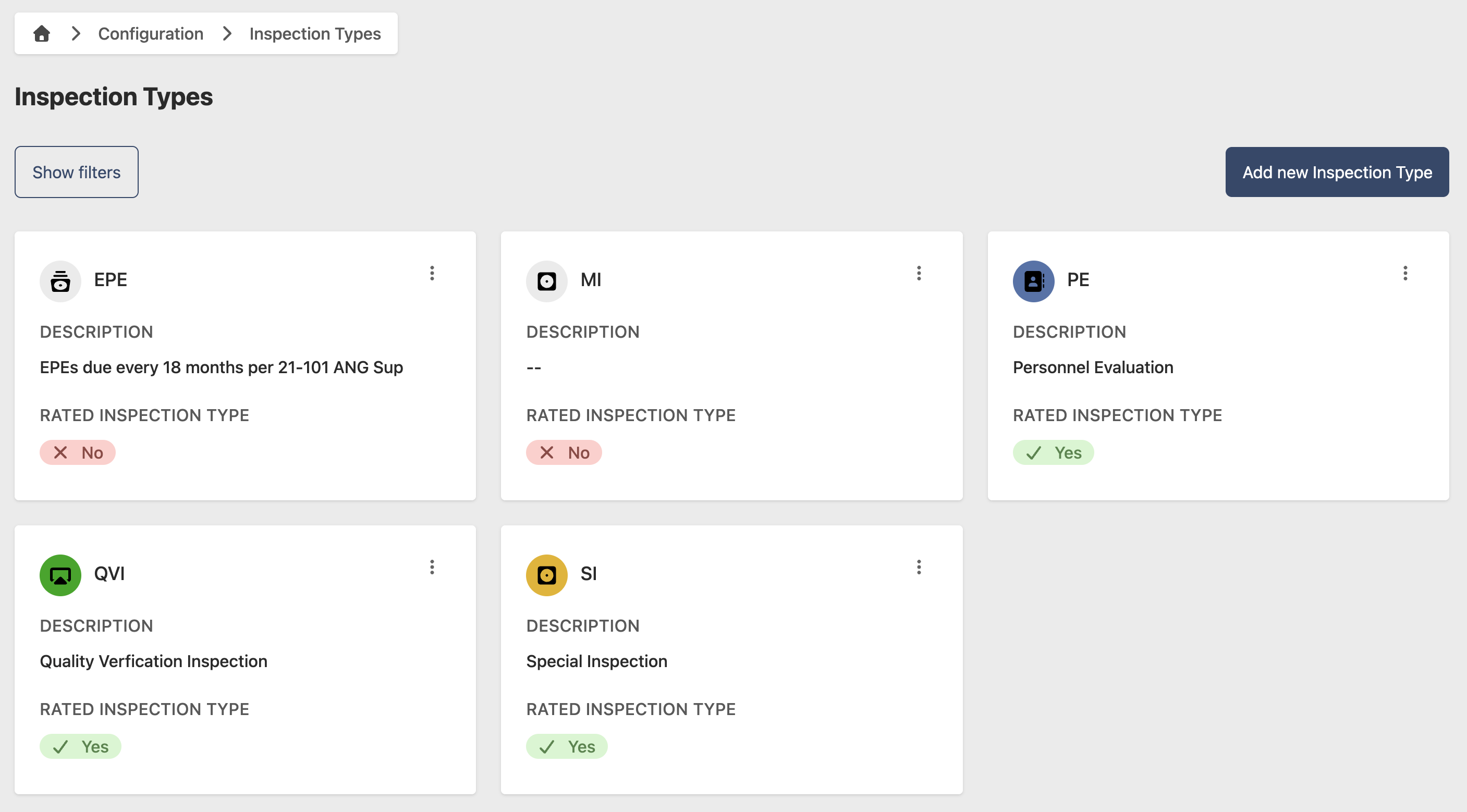
Task: Open the QVI card options menu
Action: [432, 567]
